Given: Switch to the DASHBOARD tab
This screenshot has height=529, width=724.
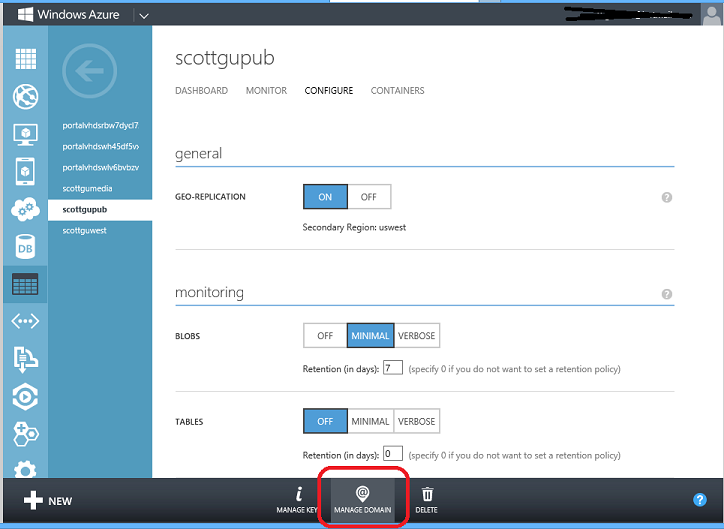Looking at the screenshot, I should [201, 90].
